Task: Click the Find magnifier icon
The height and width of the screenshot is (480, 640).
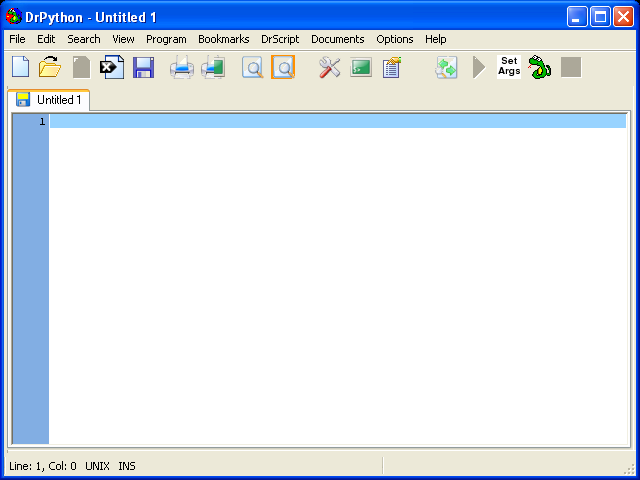Action: 253,67
